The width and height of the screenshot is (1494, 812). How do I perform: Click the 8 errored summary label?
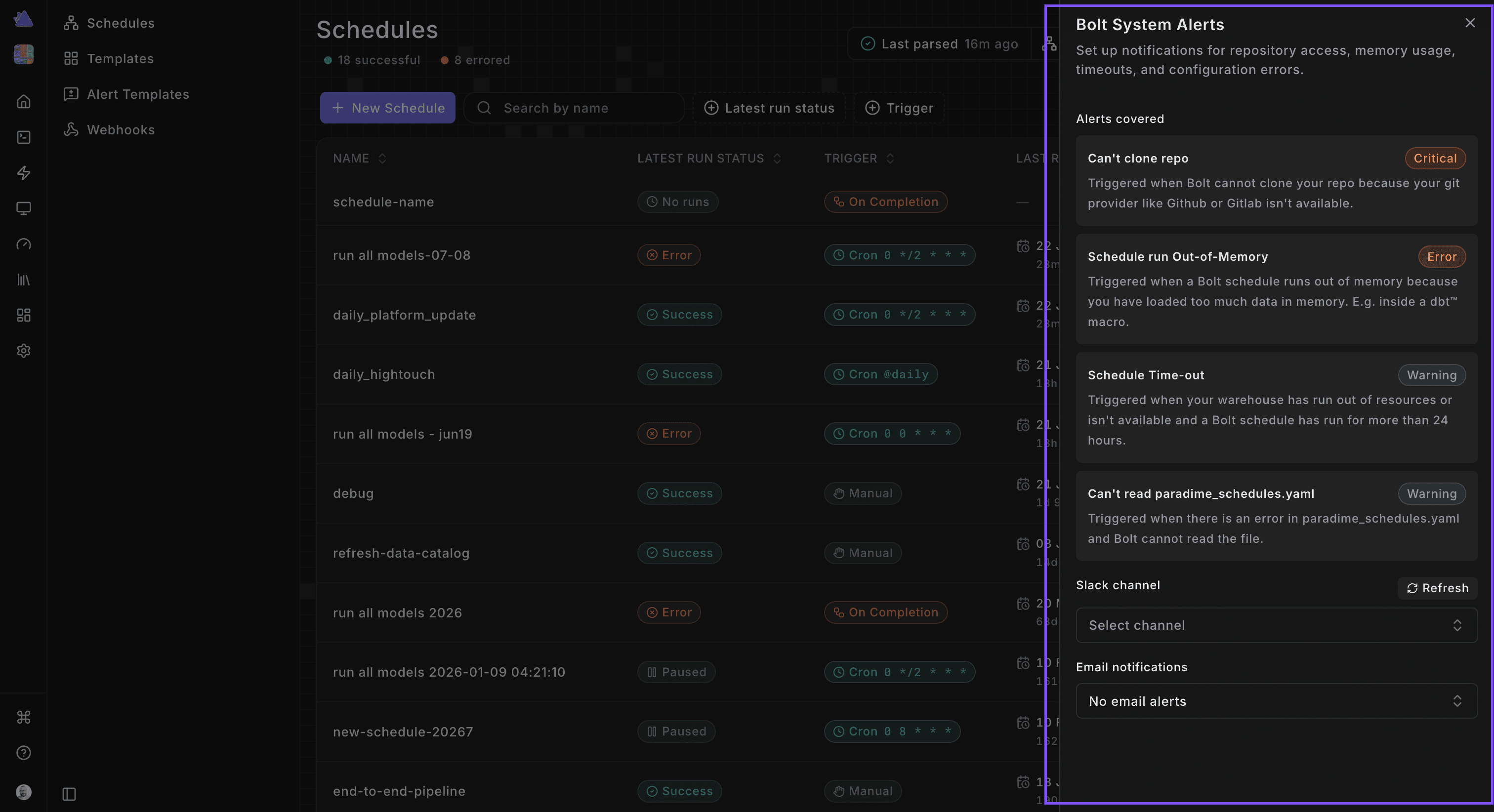476,60
